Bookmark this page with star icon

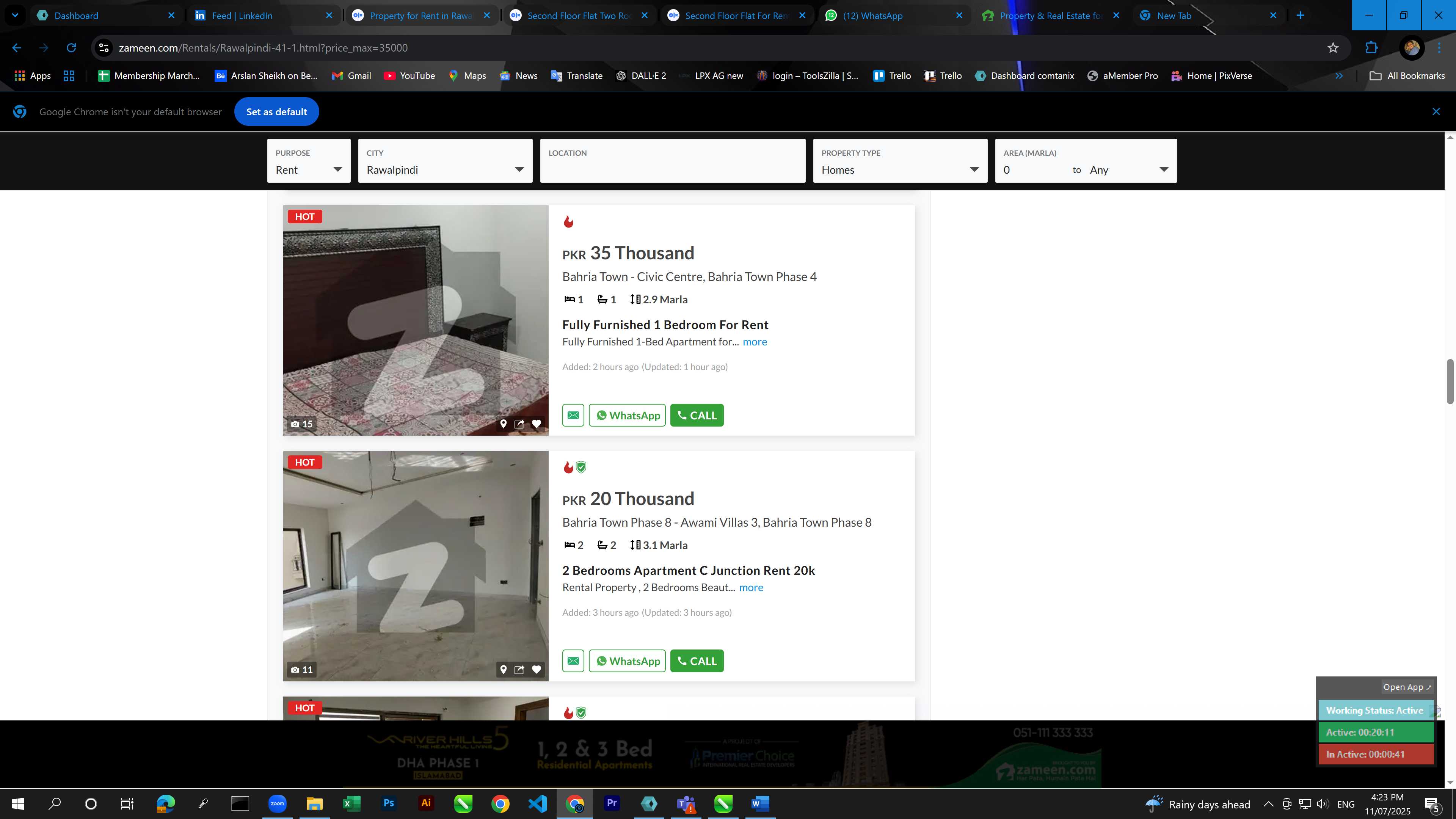point(1333,48)
